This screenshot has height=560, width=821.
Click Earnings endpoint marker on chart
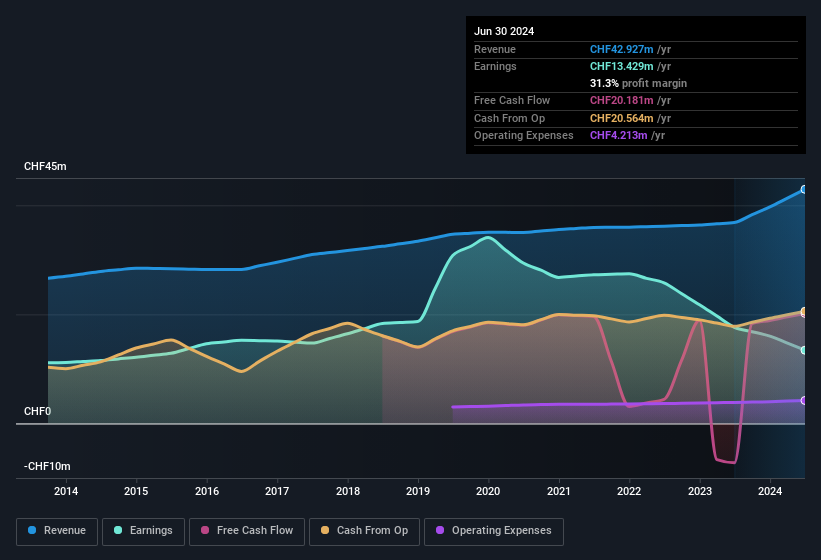tap(804, 350)
